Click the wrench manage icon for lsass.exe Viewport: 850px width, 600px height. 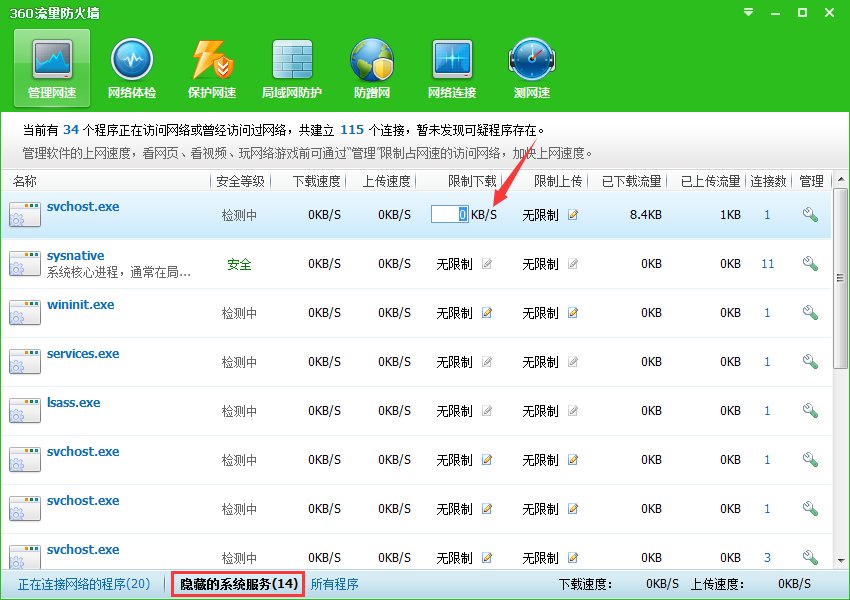pyautogui.click(x=811, y=410)
